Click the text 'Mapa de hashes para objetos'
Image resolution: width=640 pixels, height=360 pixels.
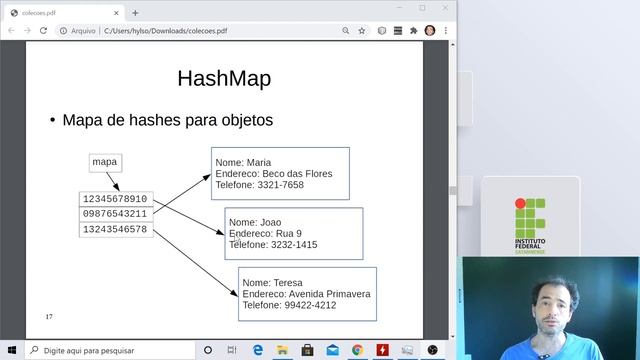(168, 120)
